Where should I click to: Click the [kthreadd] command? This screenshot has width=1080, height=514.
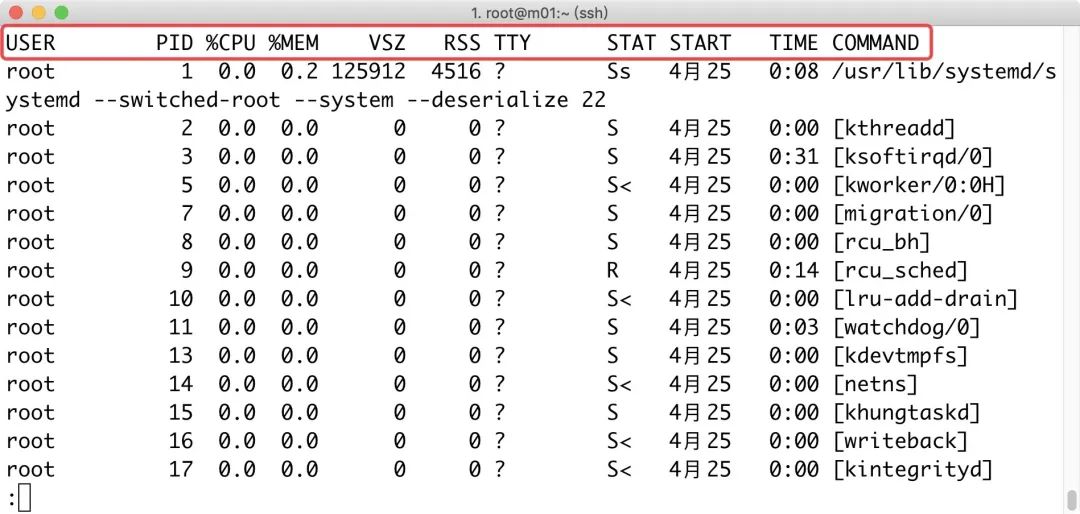pos(894,128)
